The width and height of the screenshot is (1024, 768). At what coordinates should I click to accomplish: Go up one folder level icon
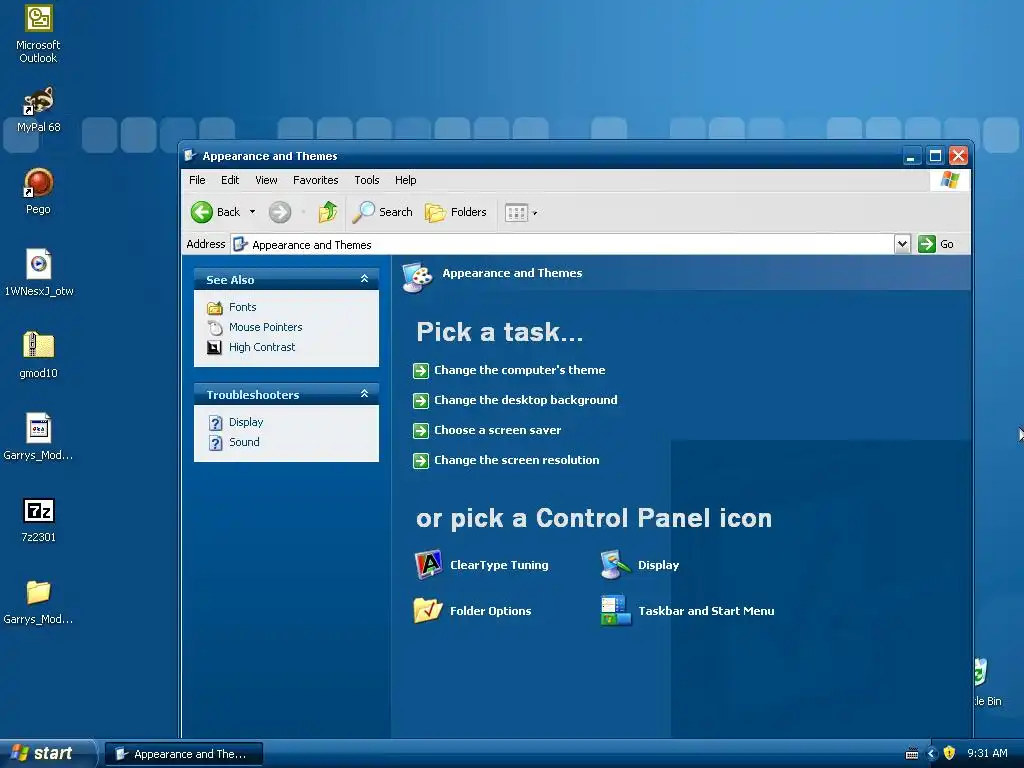327,212
